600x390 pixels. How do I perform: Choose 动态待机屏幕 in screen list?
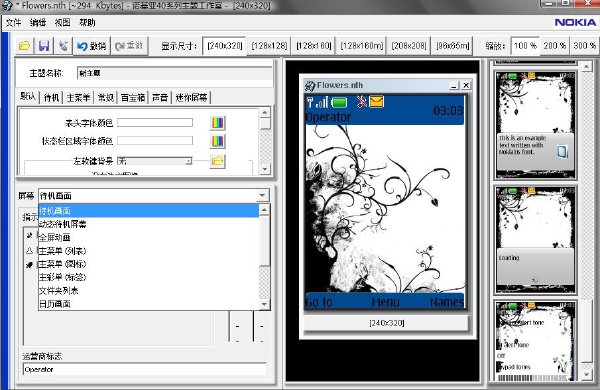point(149,224)
